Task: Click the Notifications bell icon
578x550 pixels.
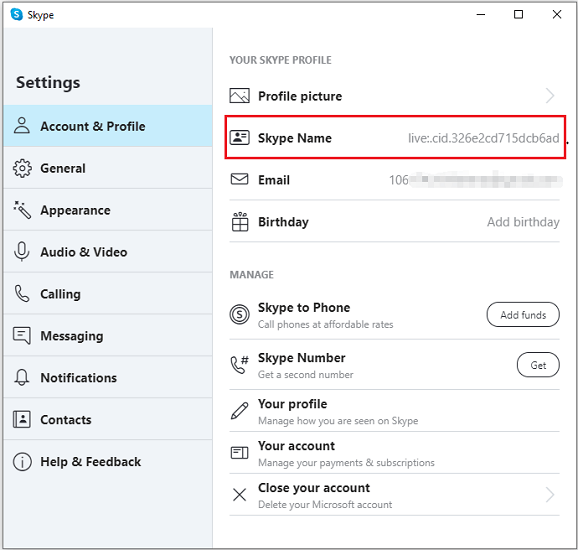Action: (x=22, y=377)
